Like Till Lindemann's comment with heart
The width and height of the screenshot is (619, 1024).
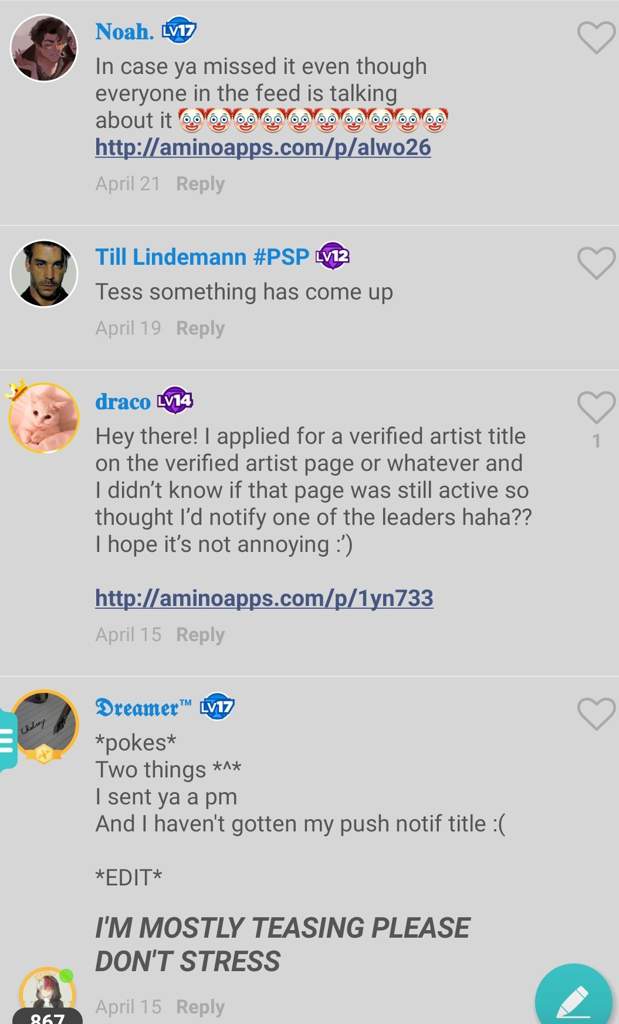[597, 263]
